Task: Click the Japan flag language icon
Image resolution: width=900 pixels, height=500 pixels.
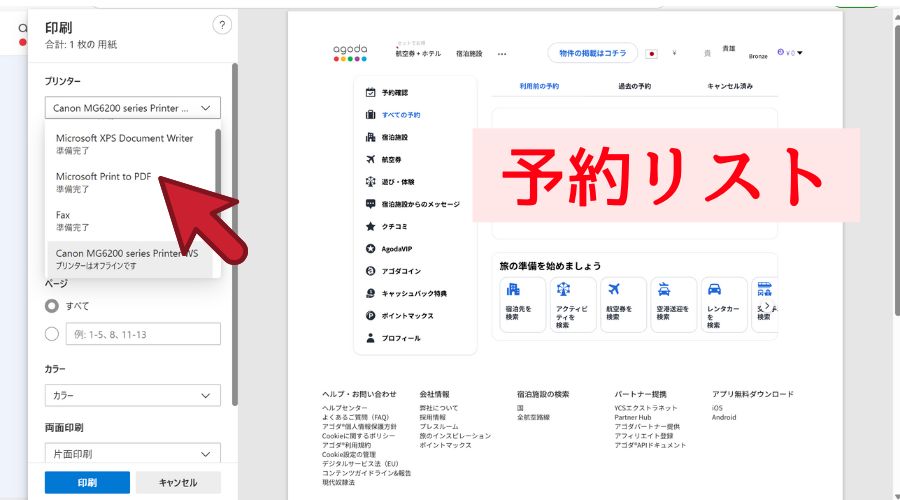Action: [x=651, y=53]
